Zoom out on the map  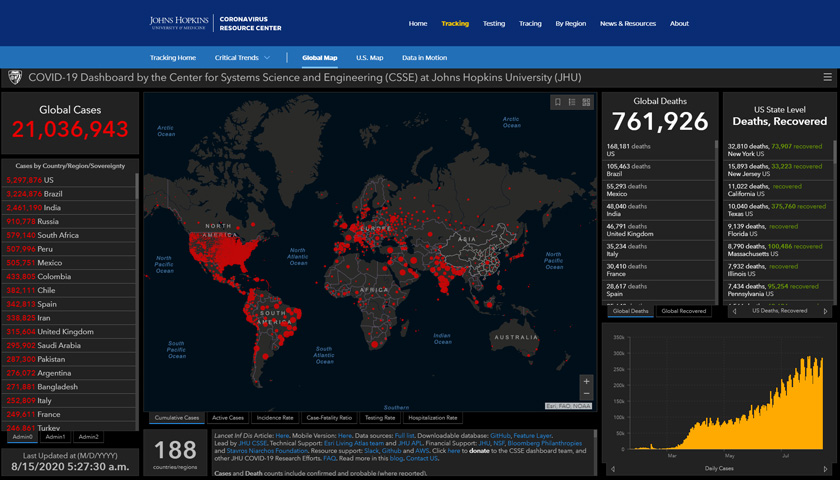coord(586,395)
